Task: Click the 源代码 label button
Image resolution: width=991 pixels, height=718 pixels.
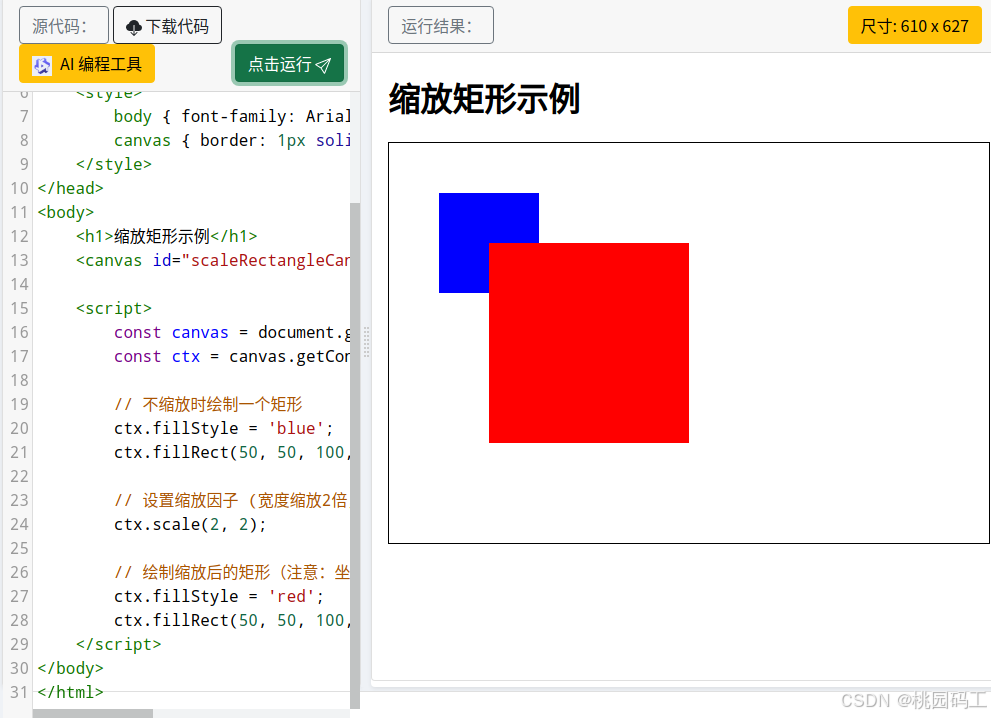Action: click(x=63, y=25)
